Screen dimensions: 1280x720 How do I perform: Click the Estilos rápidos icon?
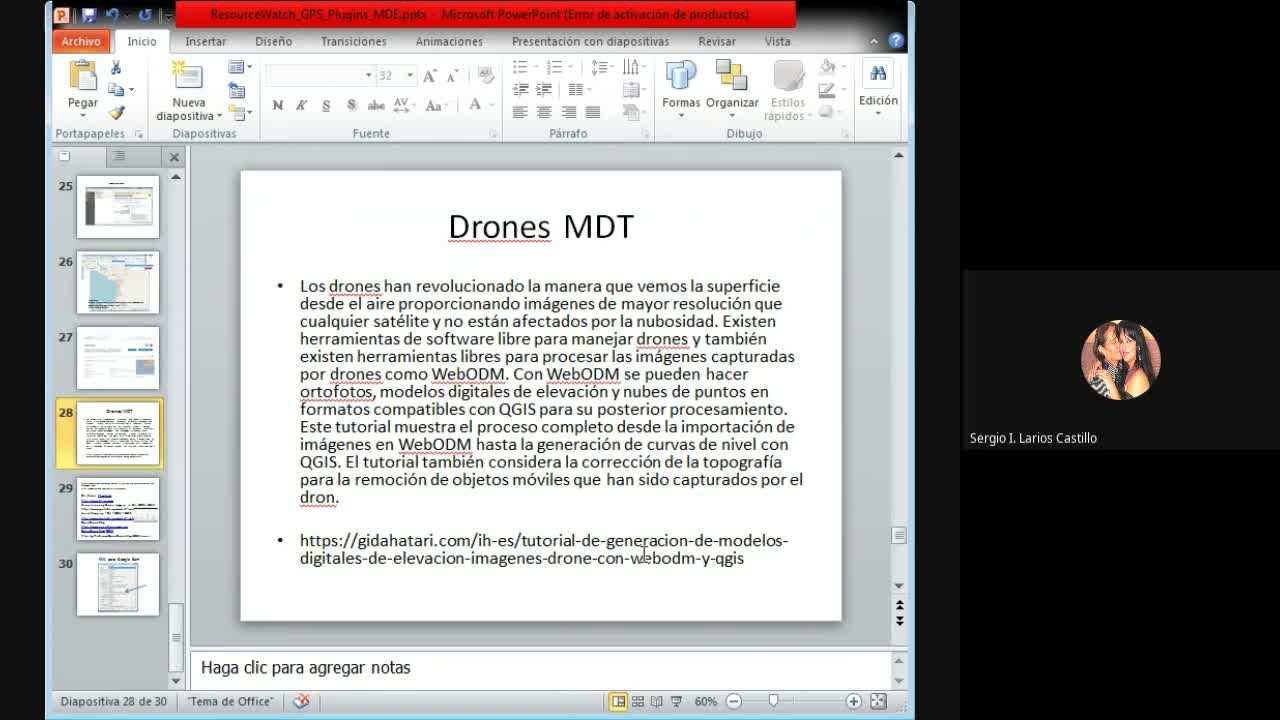point(788,76)
